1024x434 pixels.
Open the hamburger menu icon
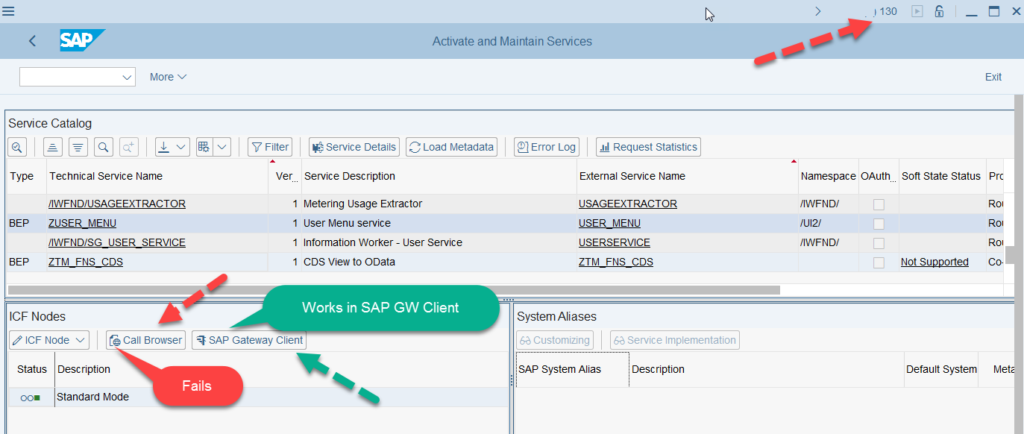click(x=9, y=11)
